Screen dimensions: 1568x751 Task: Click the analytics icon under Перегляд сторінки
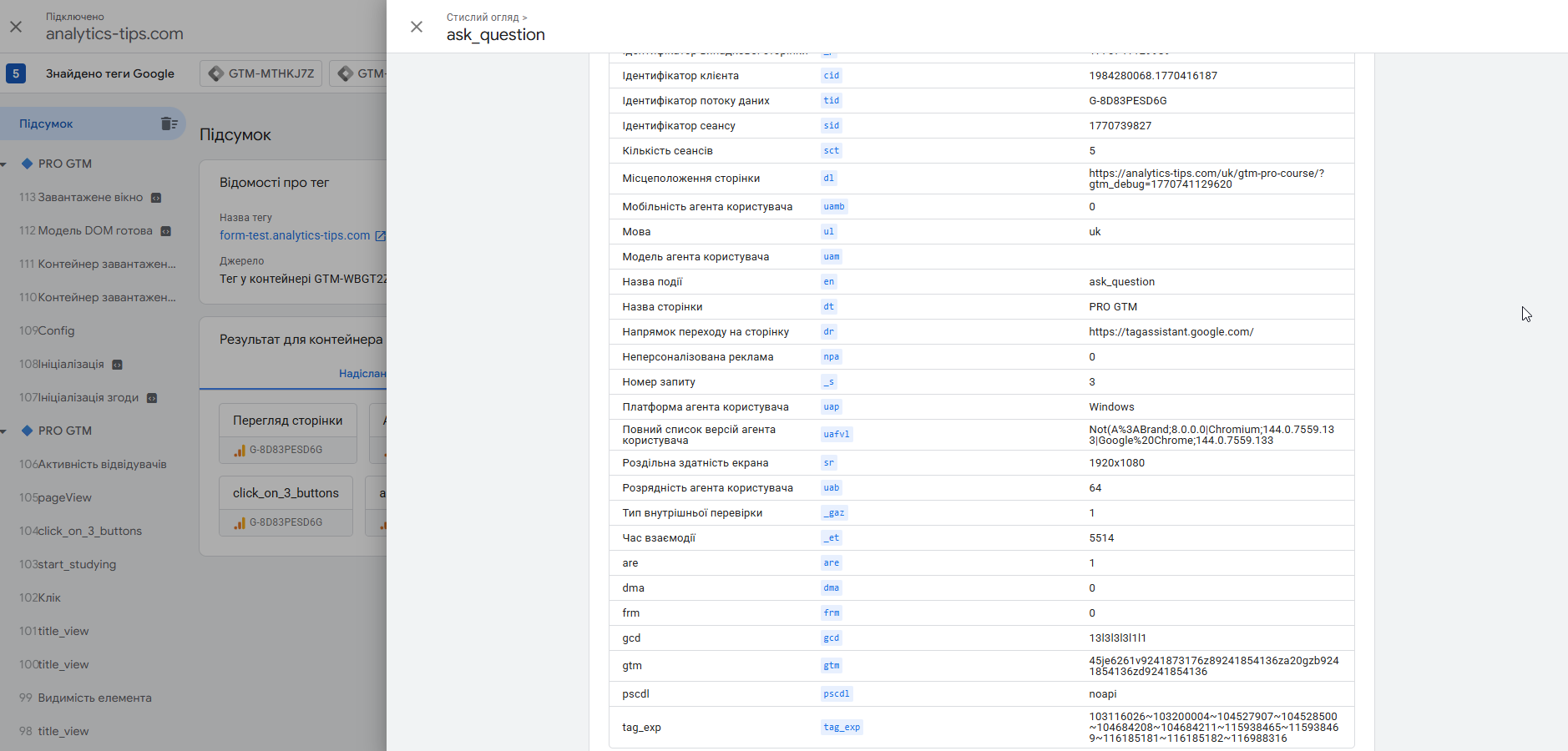coord(240,450)
